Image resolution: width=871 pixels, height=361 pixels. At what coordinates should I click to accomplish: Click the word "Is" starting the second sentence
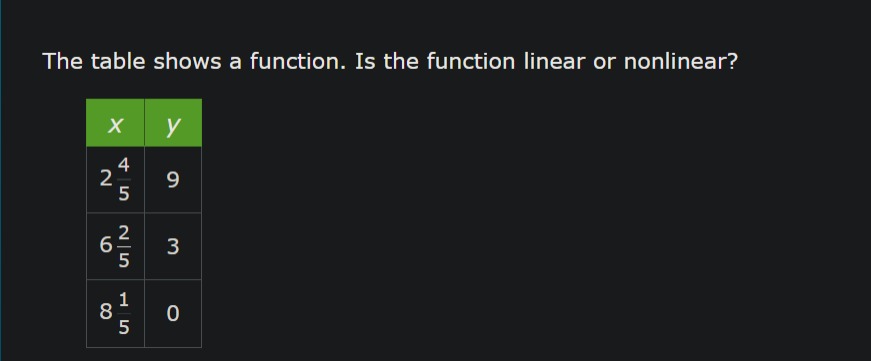363,61
